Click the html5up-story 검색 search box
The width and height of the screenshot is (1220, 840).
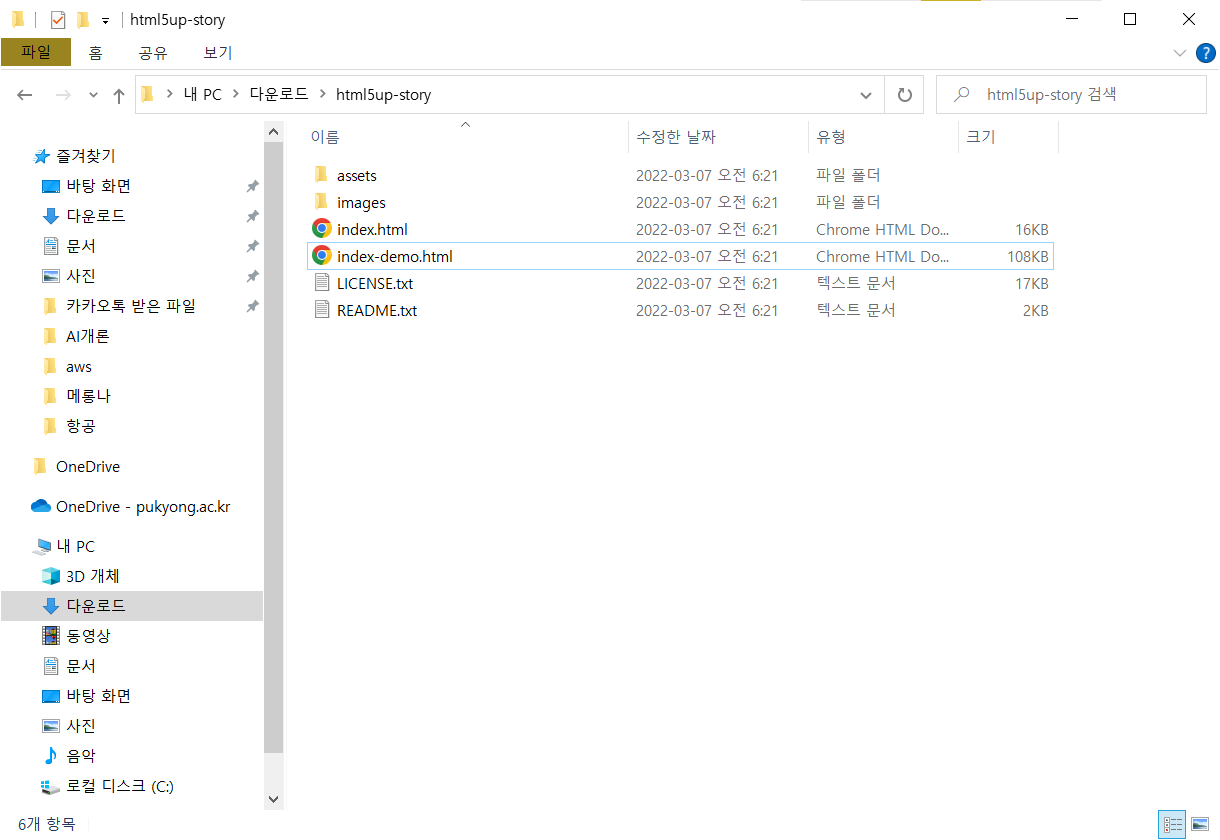[1071, 95]
